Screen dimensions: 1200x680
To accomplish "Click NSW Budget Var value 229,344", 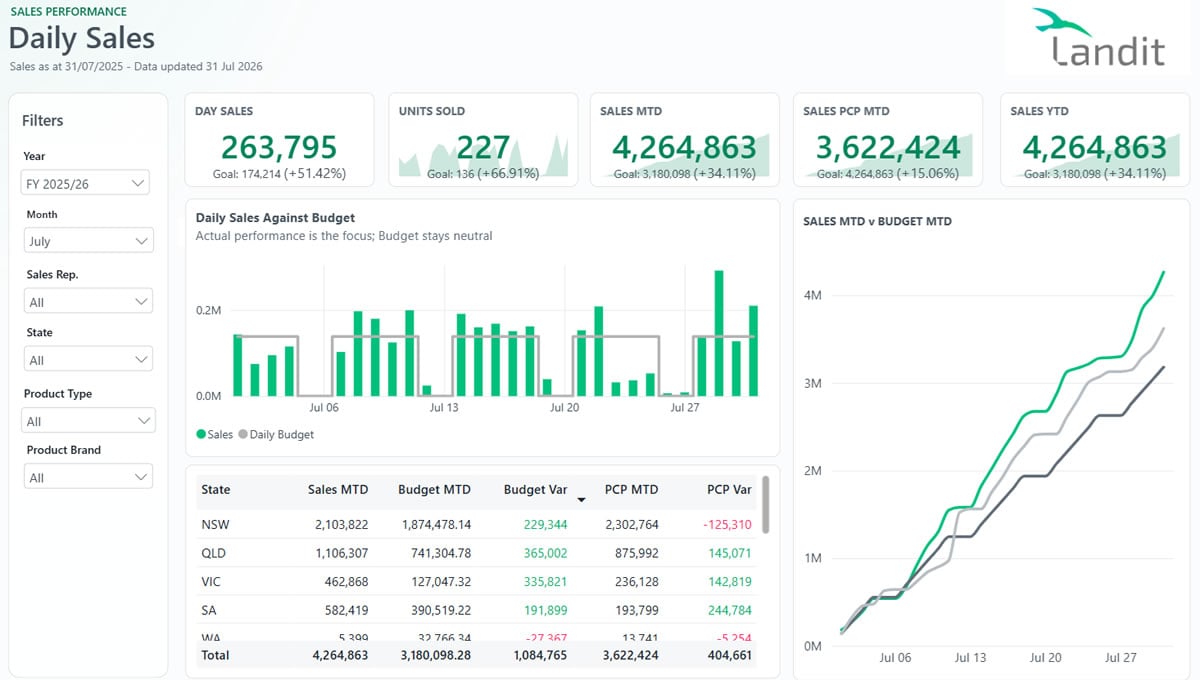I will pyautogui.click(x=544, y=524).
